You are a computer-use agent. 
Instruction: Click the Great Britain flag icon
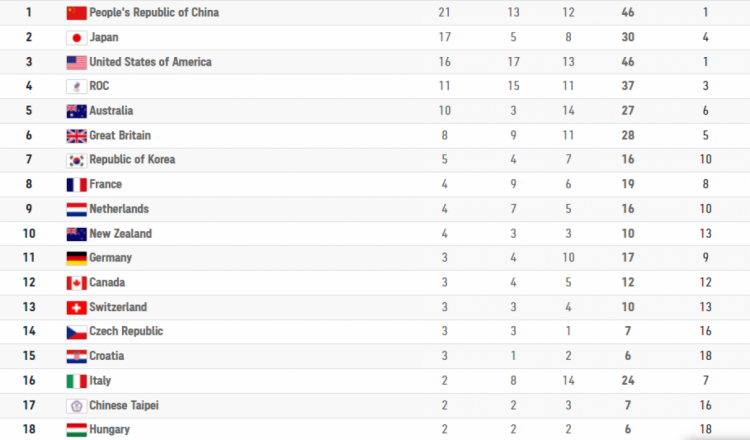pos(77,136)
